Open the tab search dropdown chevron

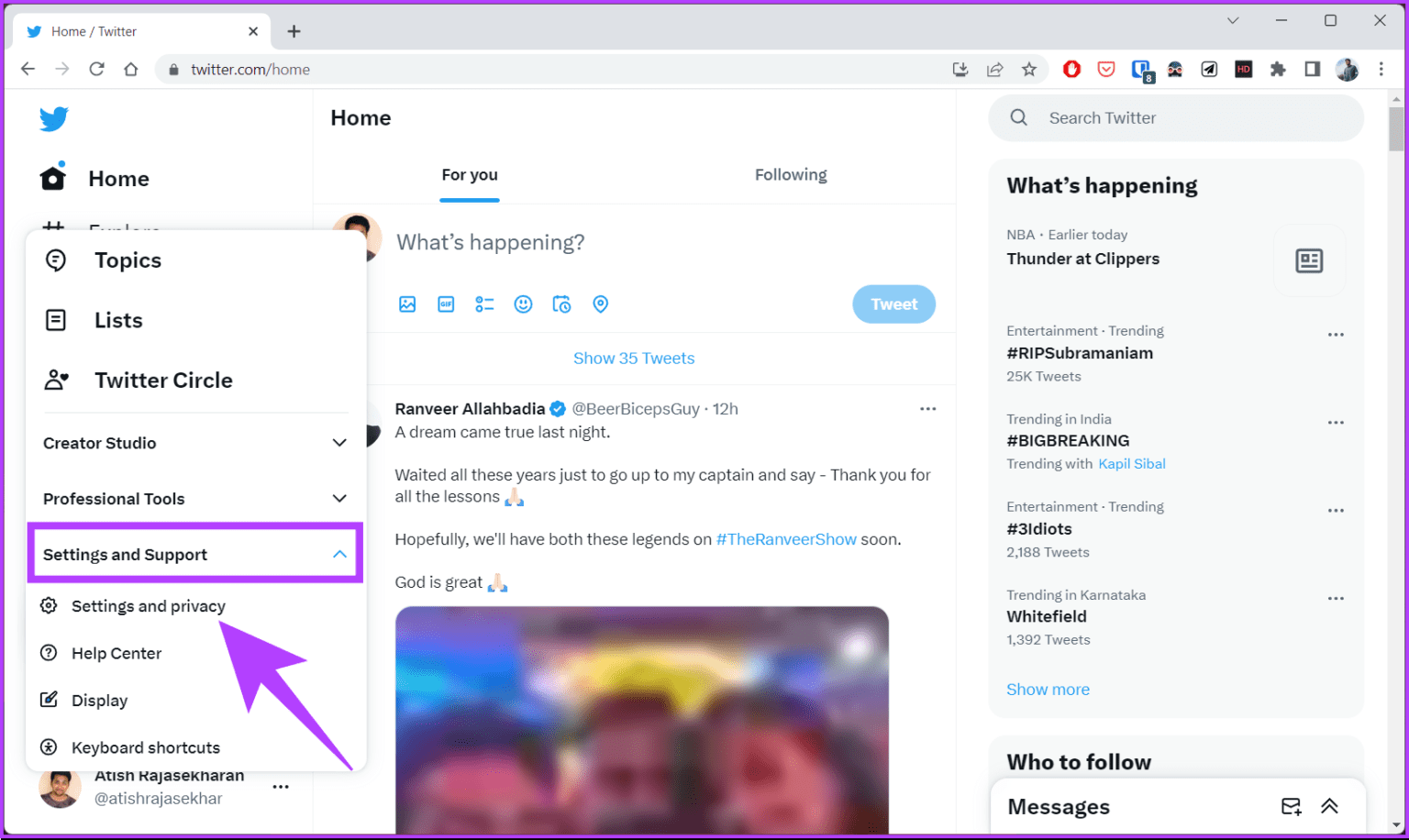click(x=1233, y=20)
